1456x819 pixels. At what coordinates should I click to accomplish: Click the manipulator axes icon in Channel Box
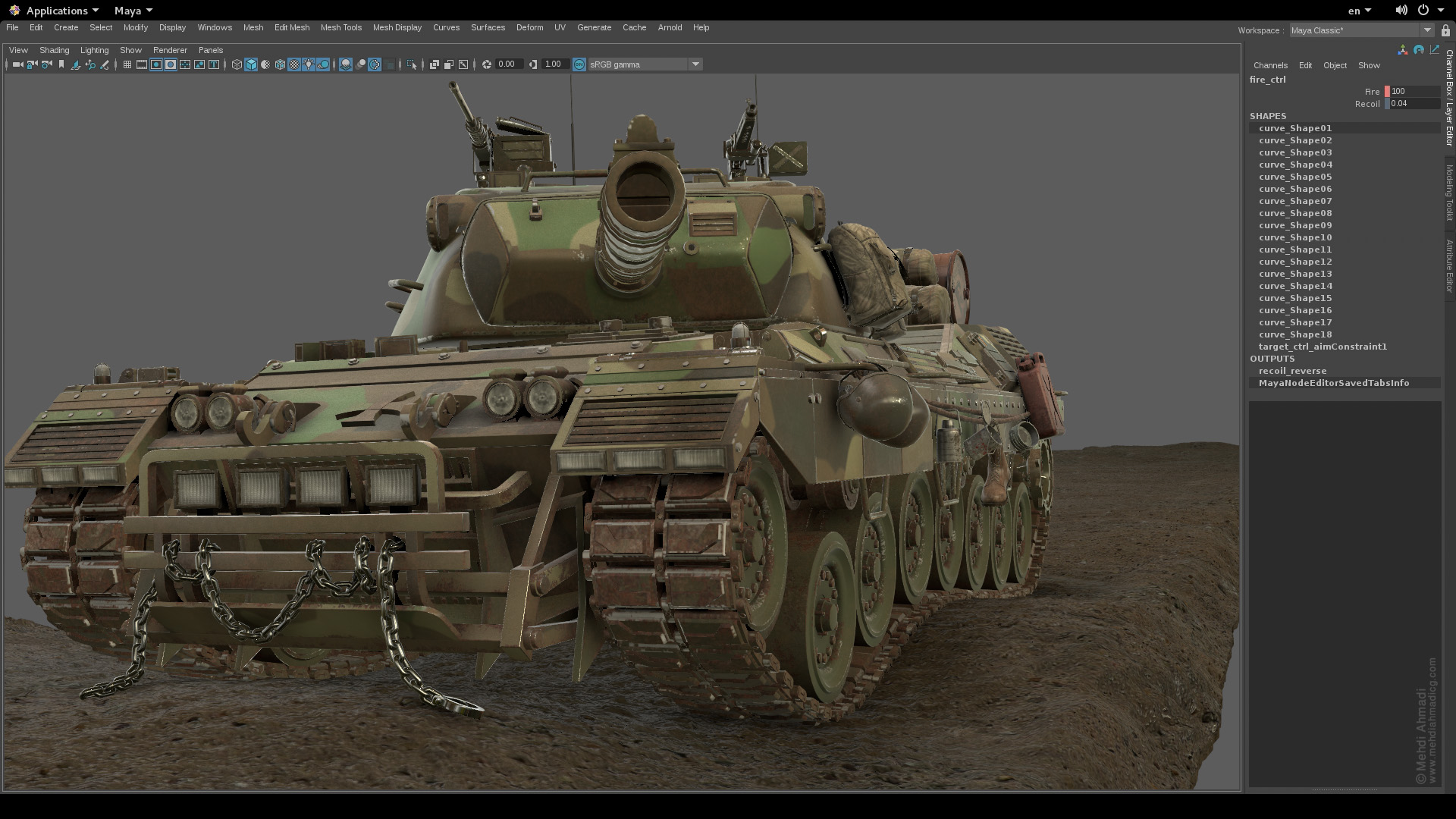[1402, 50]
